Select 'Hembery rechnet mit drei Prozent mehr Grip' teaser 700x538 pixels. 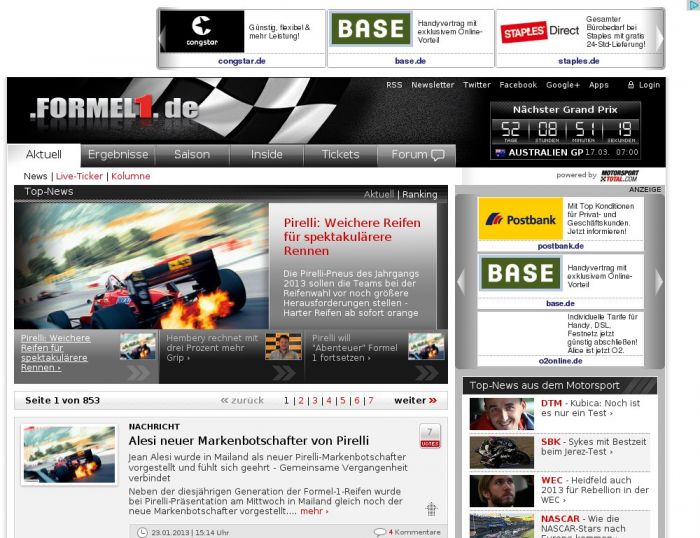point(212,348)
